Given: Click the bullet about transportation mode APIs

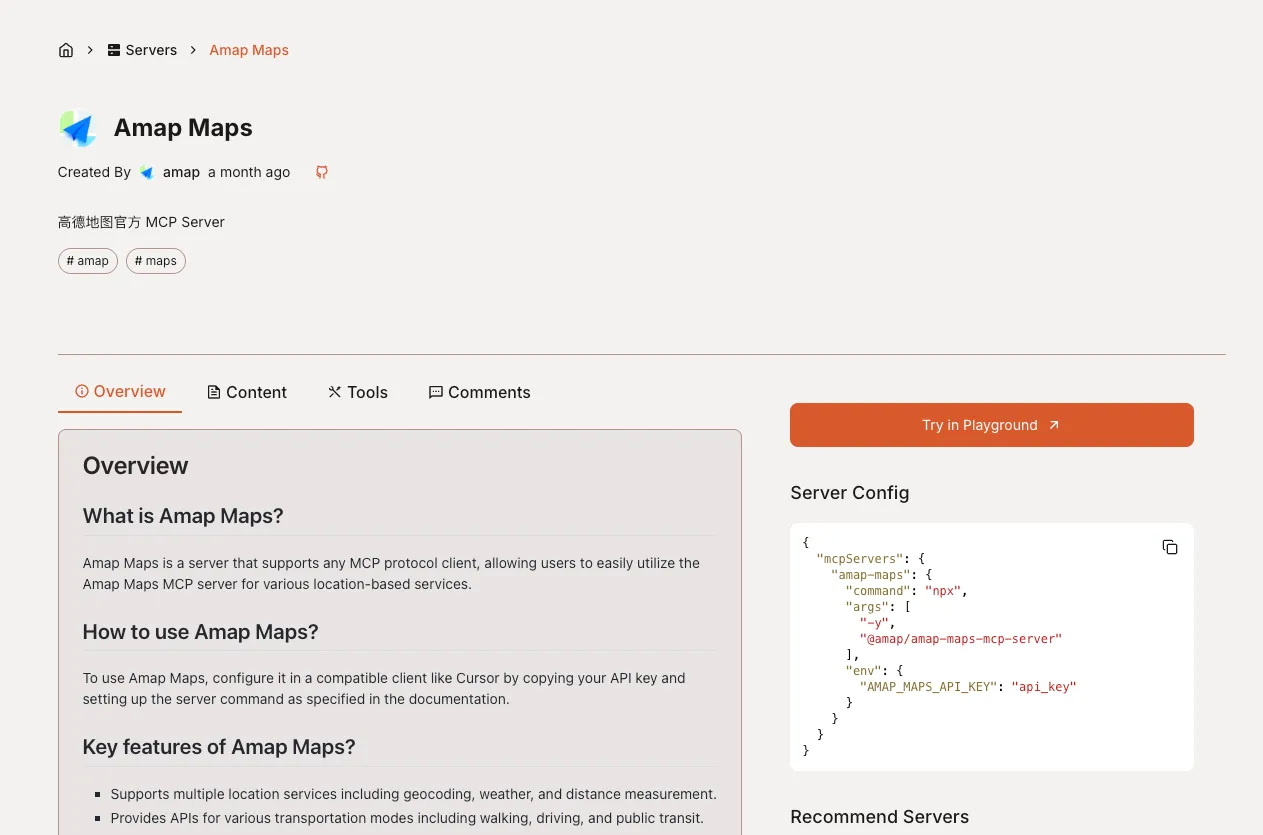Looking at the screenshot, I should tap(407, 818).
